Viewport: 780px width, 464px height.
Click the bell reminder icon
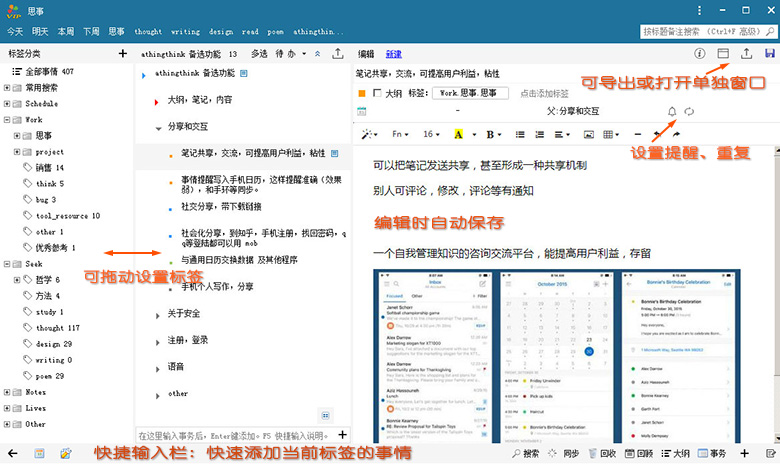pos(672,111)
